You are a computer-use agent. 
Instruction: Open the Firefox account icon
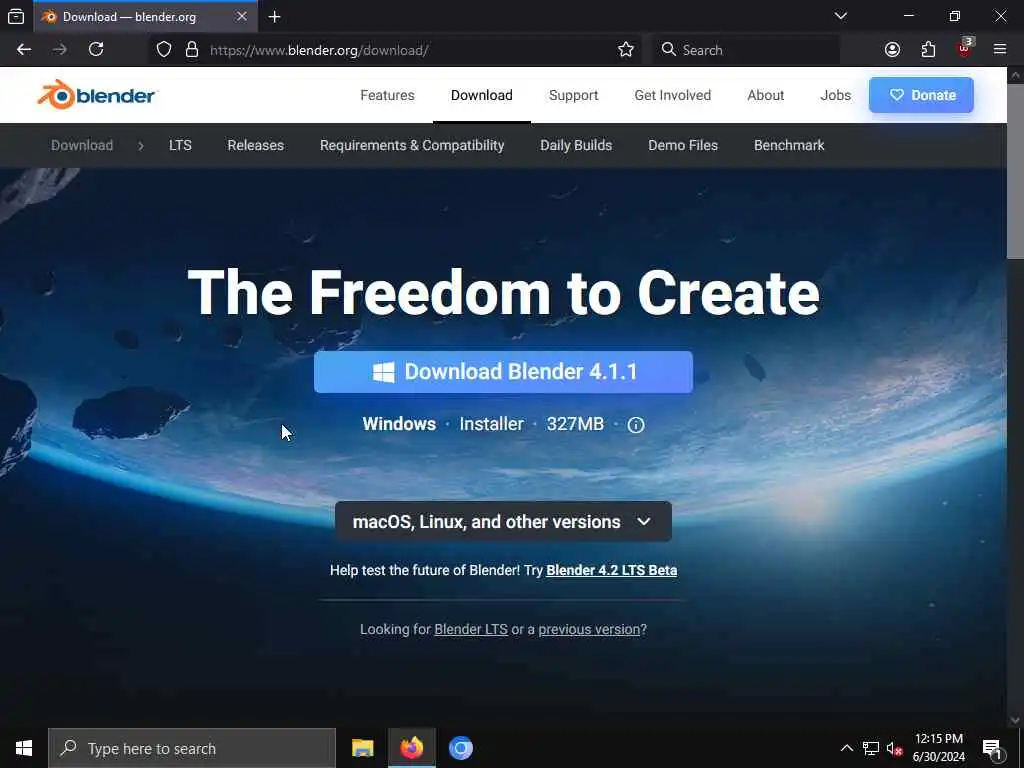[x=892, y=50]
